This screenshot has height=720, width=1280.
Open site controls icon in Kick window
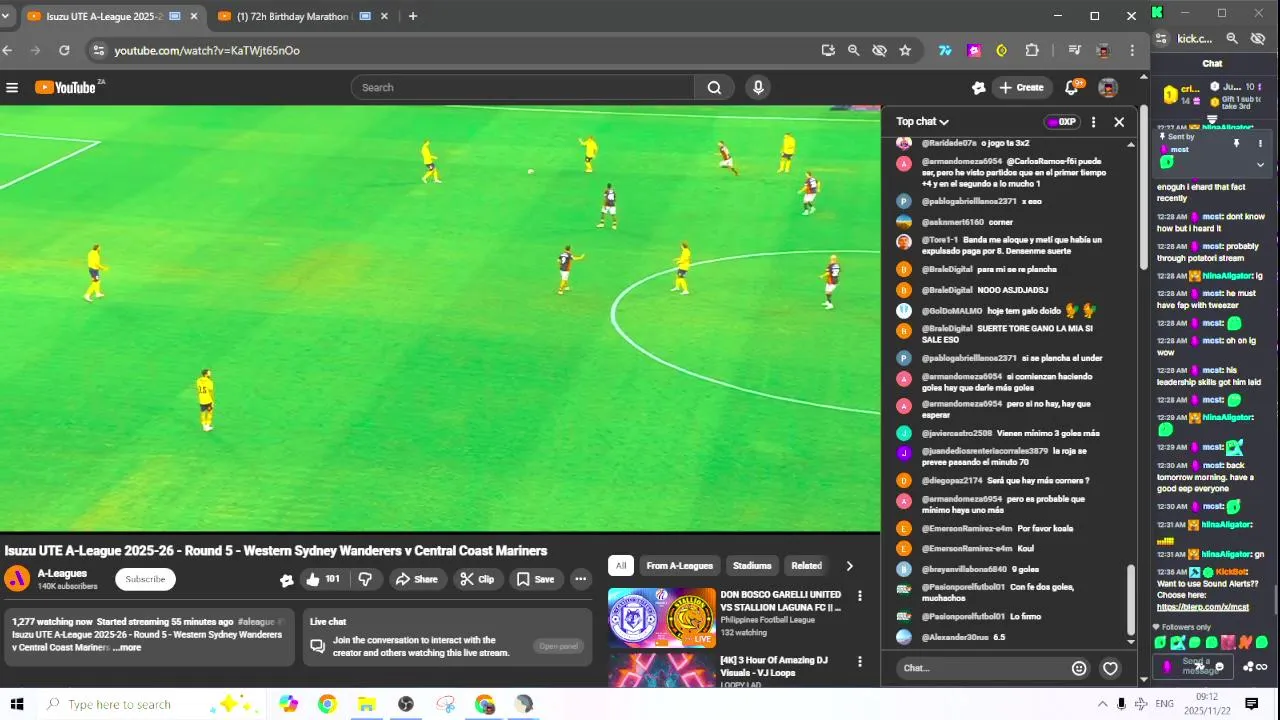1161,39
